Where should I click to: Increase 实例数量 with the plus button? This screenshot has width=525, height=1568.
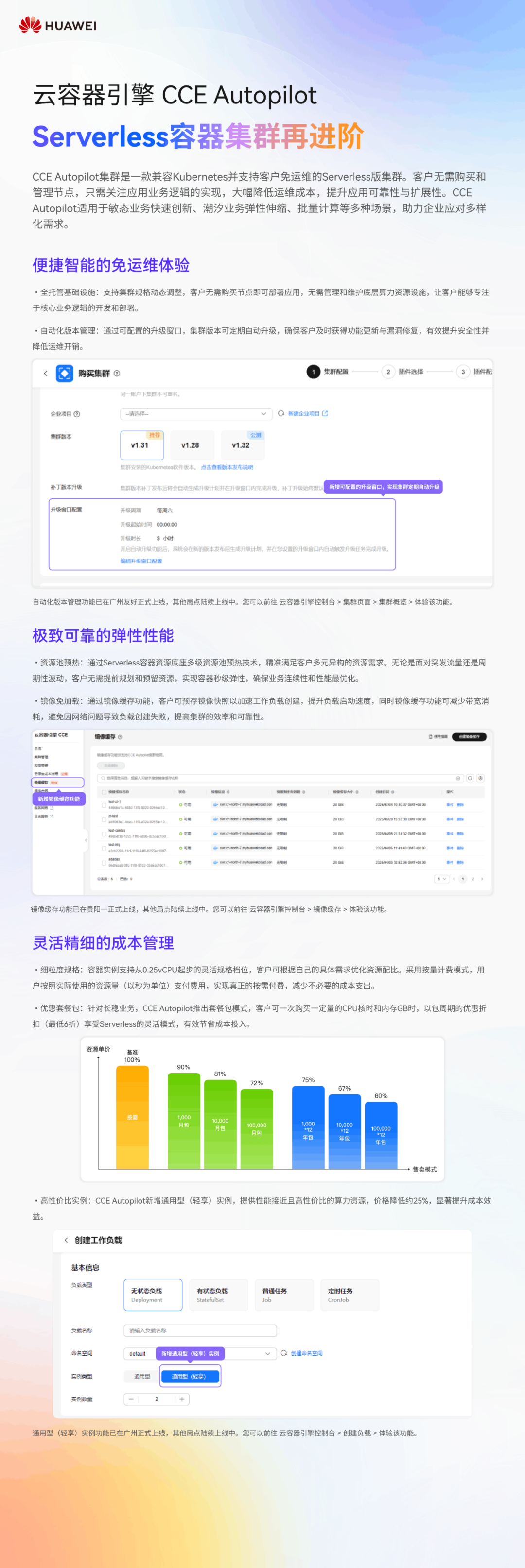click(181, 1399)
